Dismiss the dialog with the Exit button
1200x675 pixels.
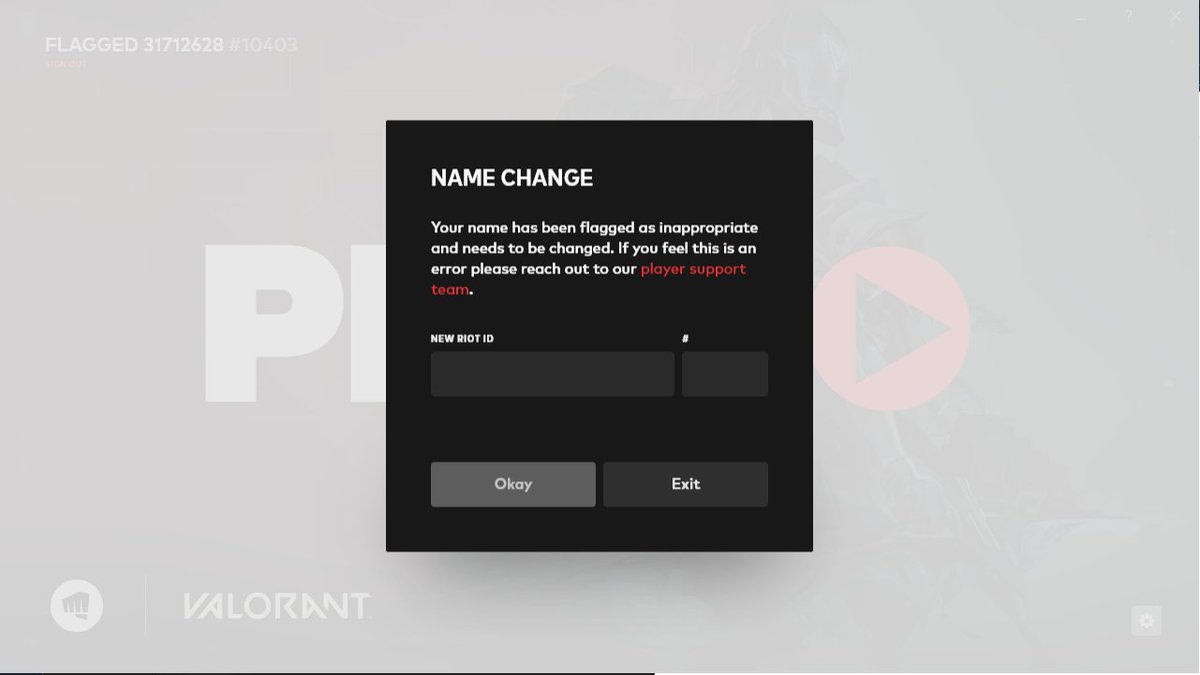point(685,483)
